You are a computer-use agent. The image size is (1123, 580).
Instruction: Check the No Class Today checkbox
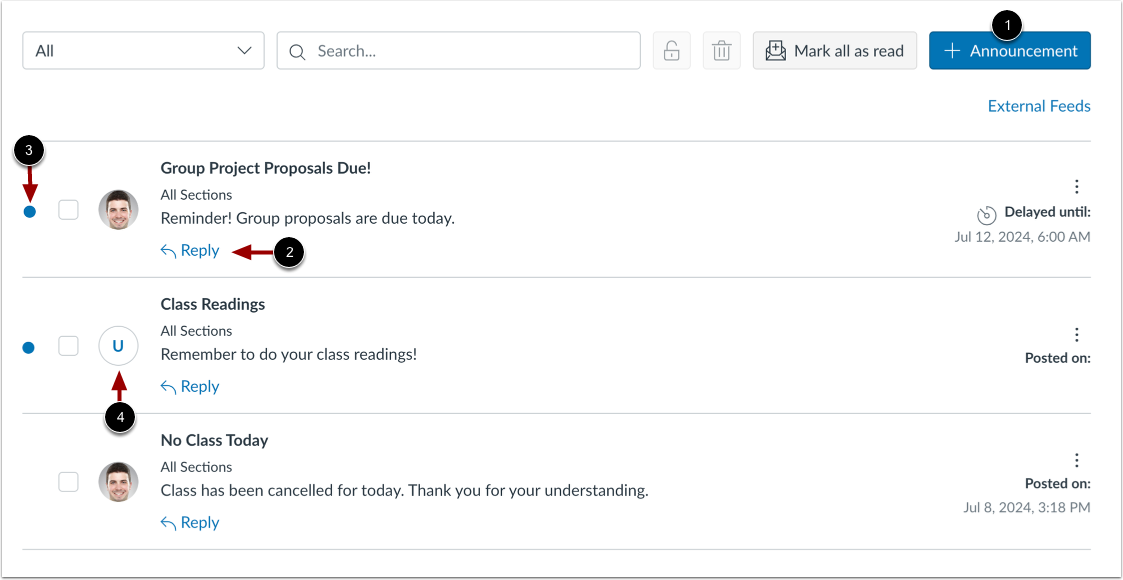tap(68, 481)
